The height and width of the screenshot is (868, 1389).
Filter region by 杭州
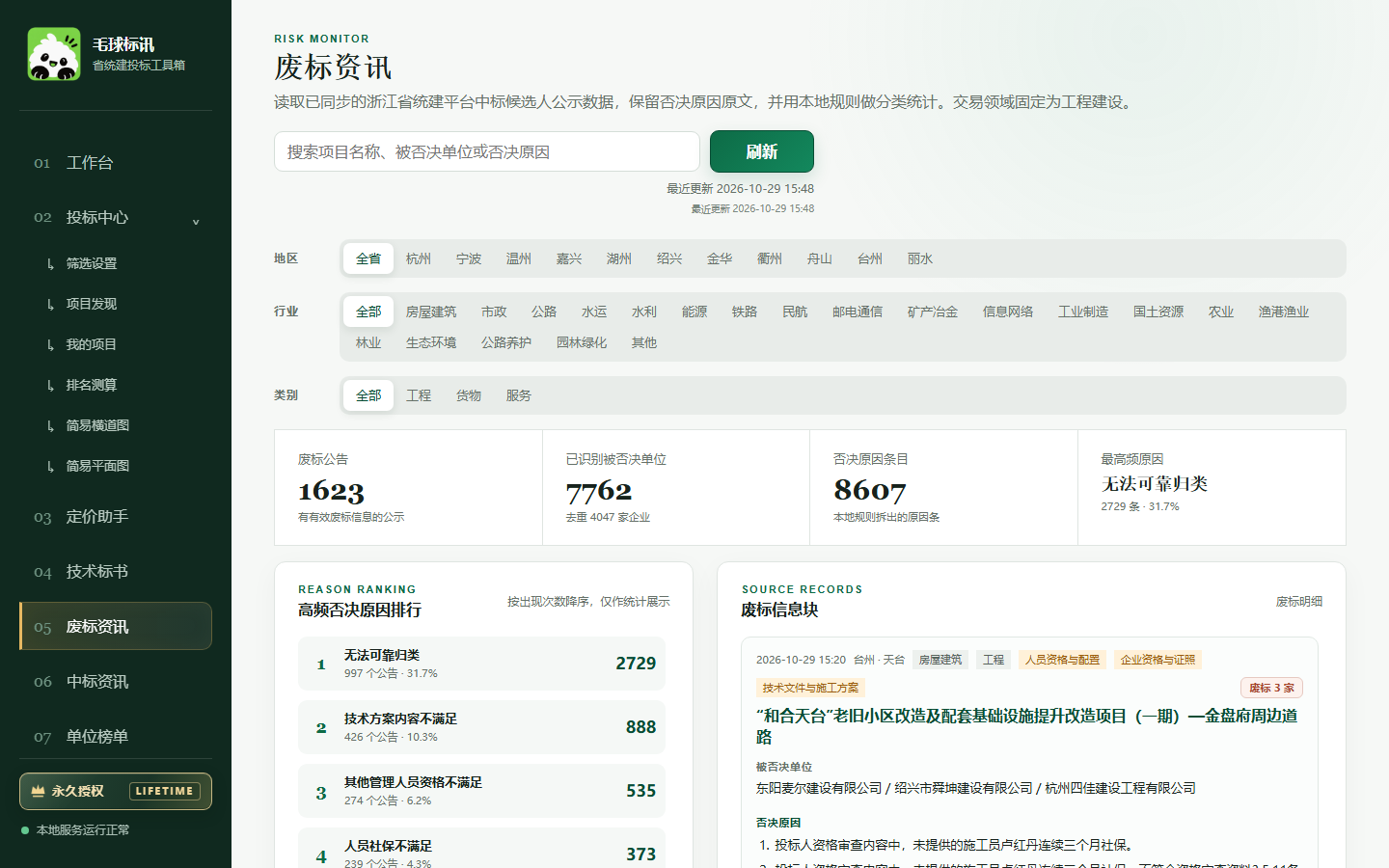(419, 258)
